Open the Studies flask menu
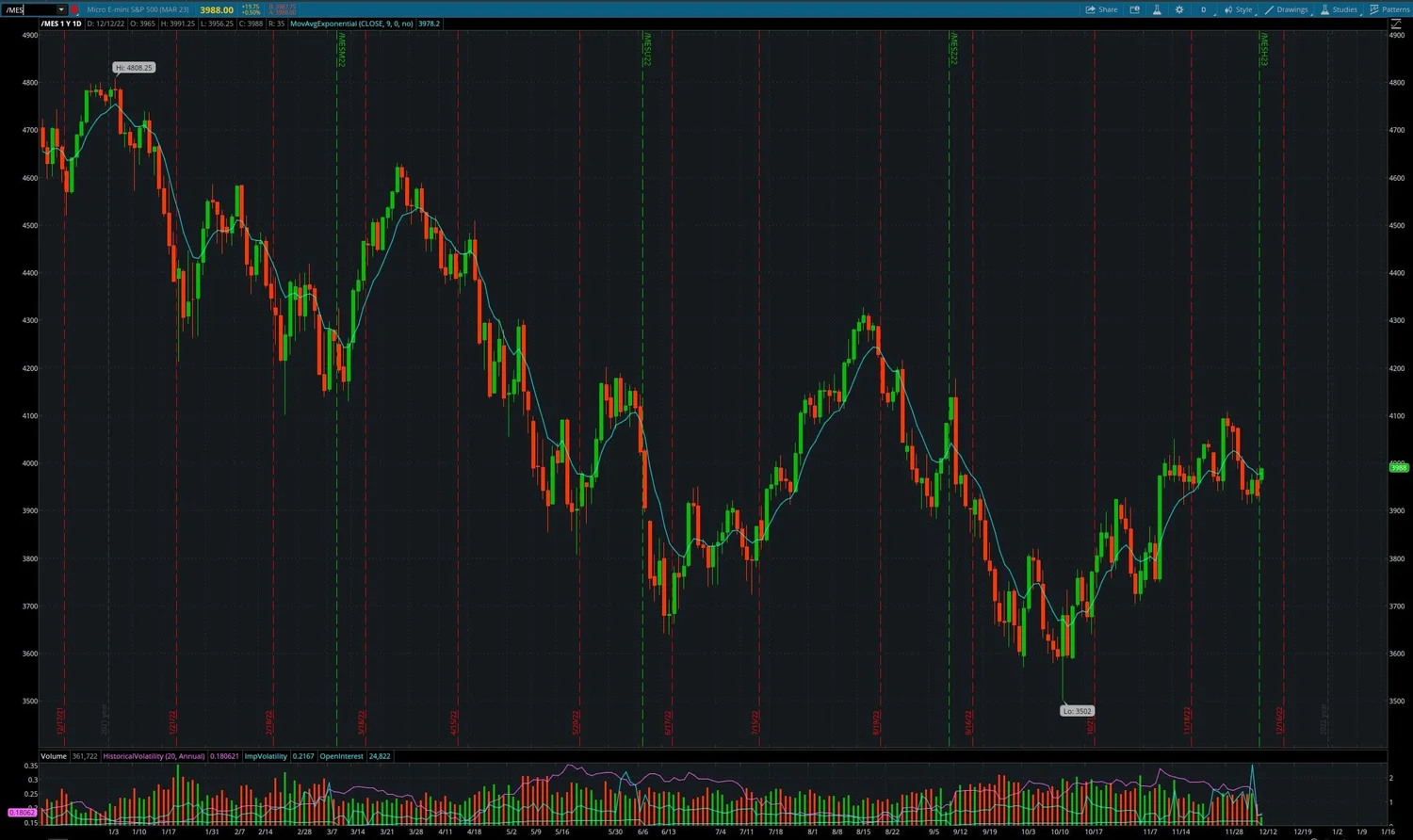 click(1157, 9)
